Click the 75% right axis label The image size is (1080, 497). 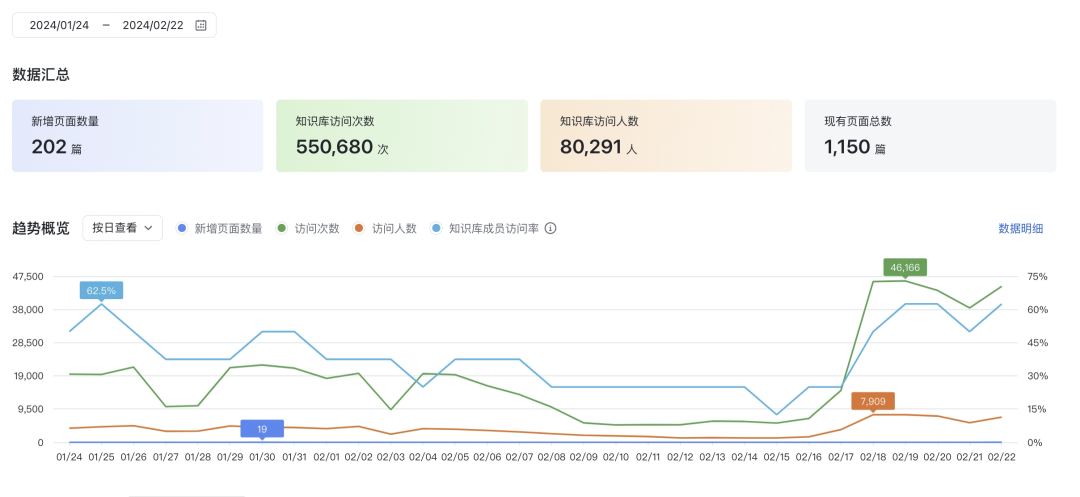tap(1037, 277)
